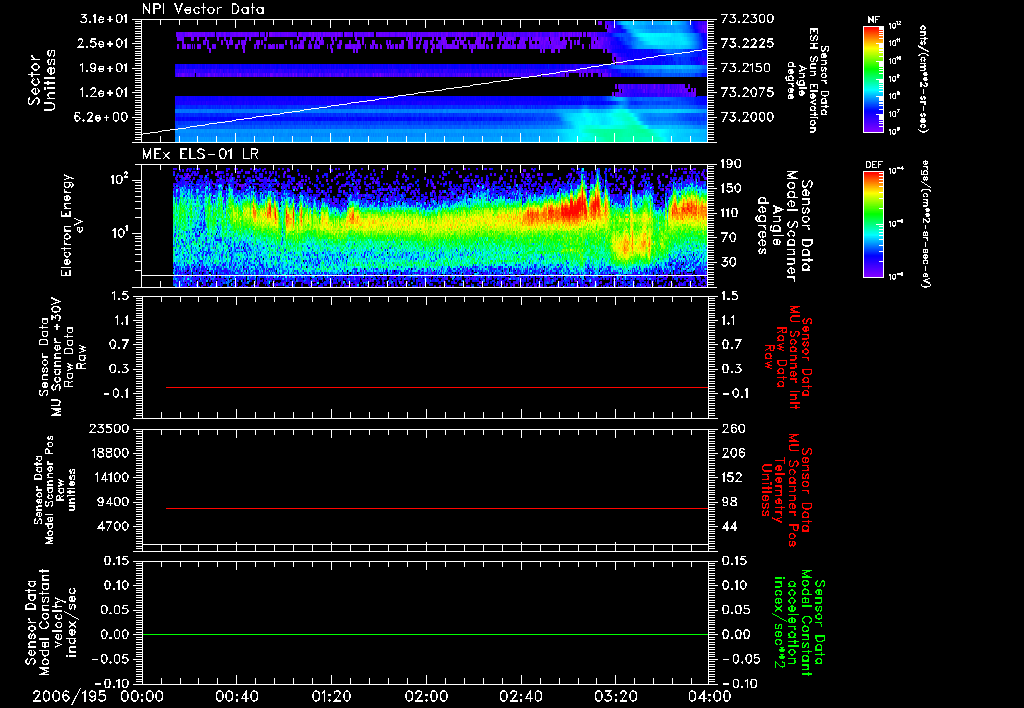Click the '3.1e+01' sector tick label
This screenshot has width=1024, height=708.
[x=101, y=19]
